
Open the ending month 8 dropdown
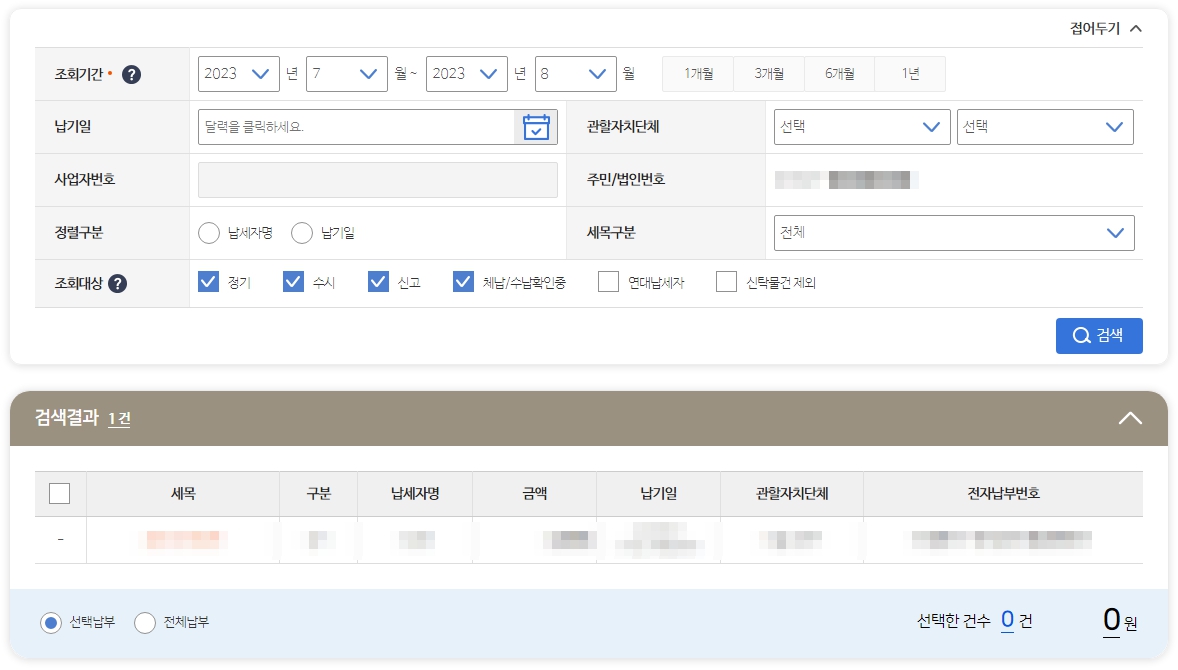click(x=576, y=73)
